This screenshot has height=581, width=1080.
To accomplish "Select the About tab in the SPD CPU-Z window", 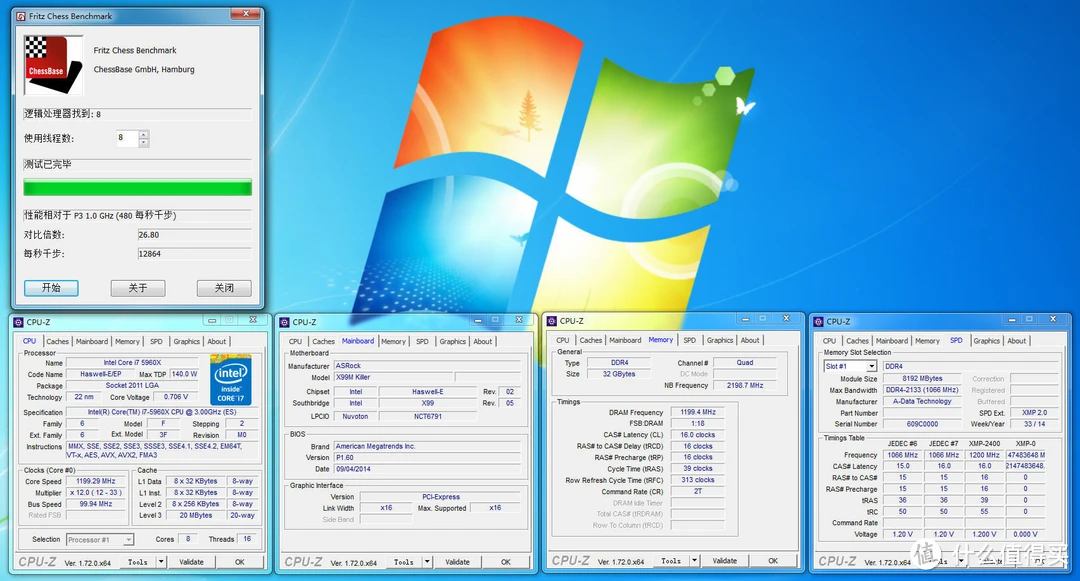I will tap(1017, 341).
